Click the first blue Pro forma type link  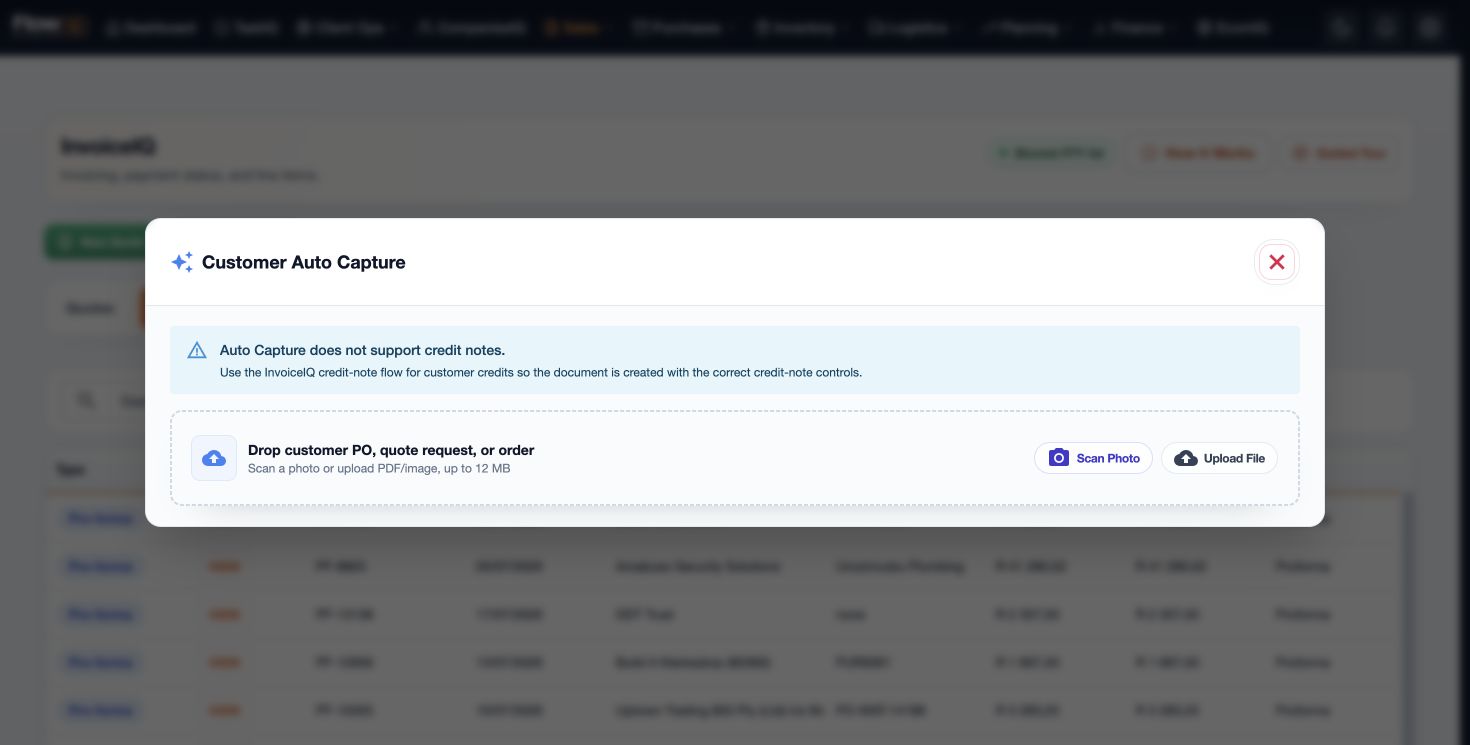click(100, 518)
